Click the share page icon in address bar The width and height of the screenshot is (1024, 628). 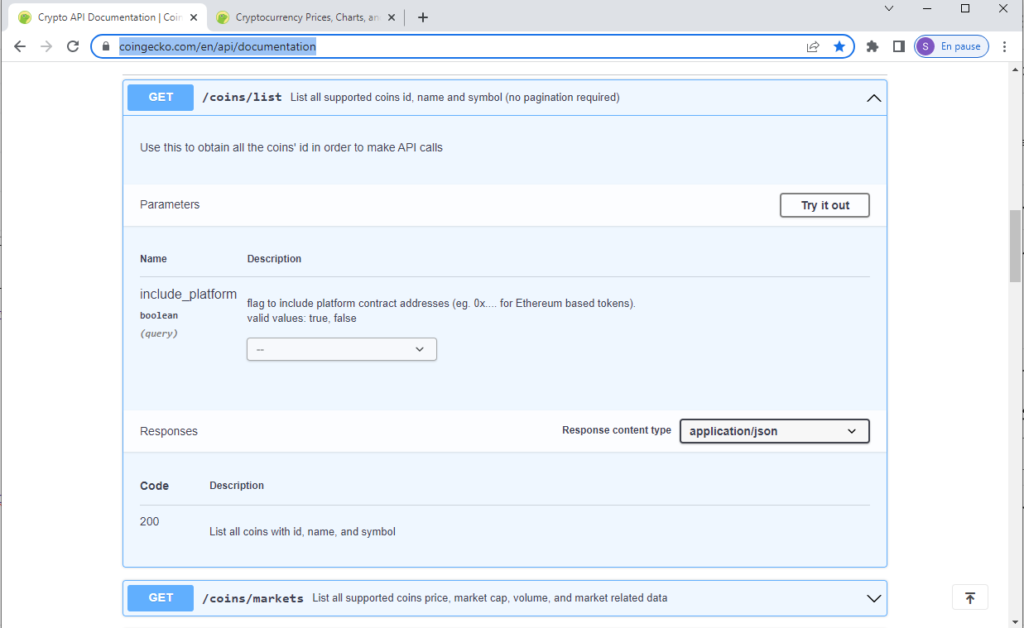tap(813, 46)
